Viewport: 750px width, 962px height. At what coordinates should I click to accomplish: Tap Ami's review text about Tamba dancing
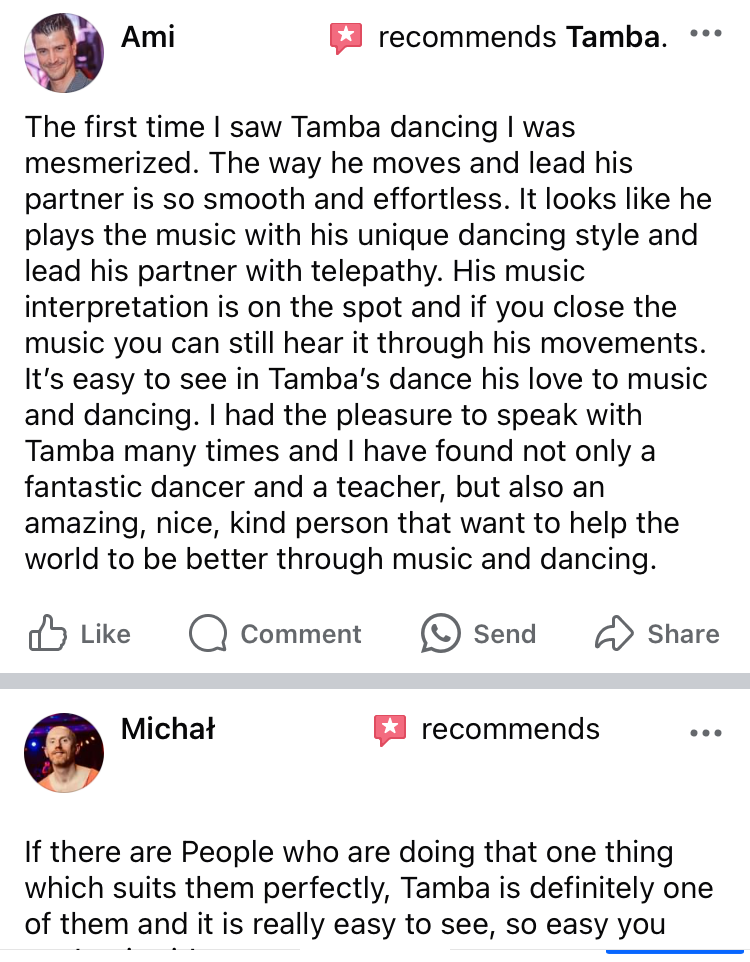(365, 342)
